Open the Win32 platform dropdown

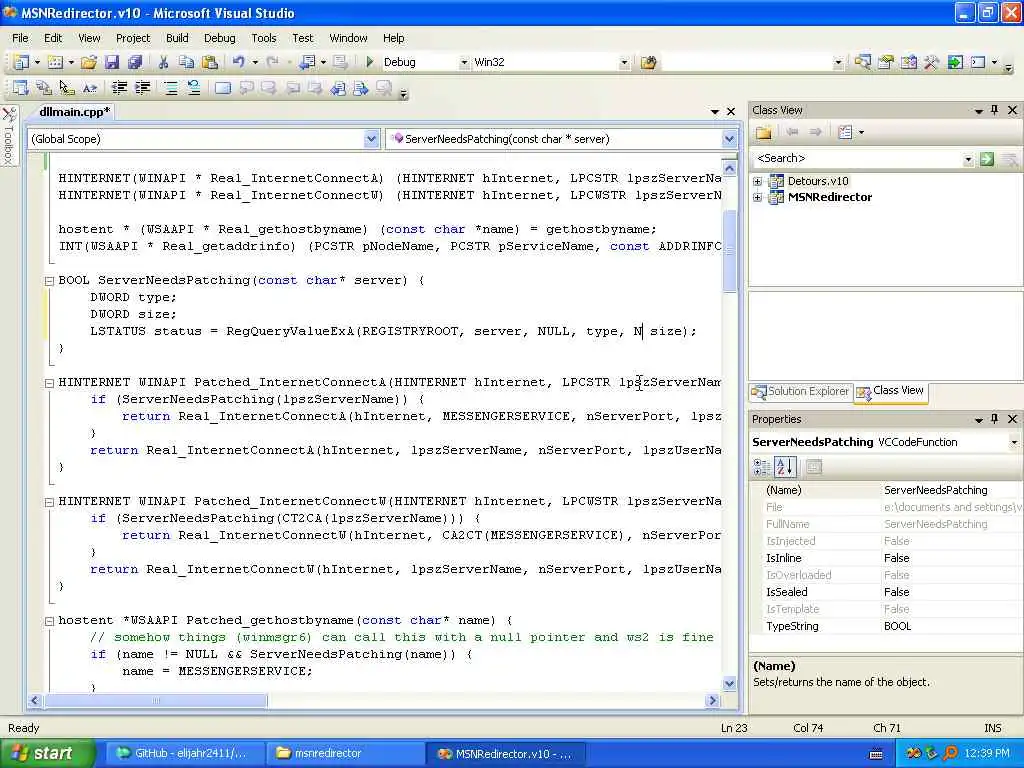click(x=624, y=63)
